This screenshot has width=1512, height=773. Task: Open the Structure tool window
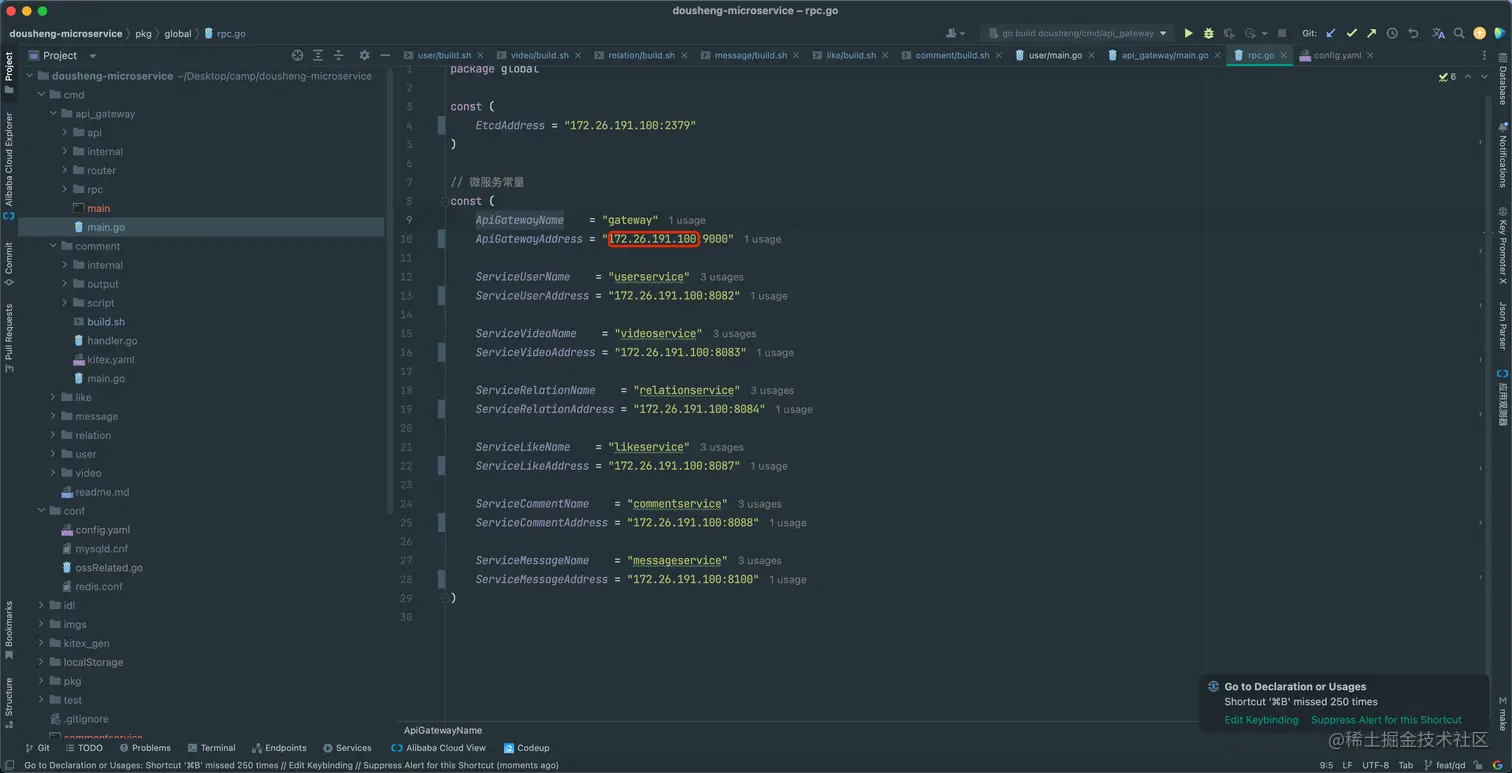pos(9,703)
